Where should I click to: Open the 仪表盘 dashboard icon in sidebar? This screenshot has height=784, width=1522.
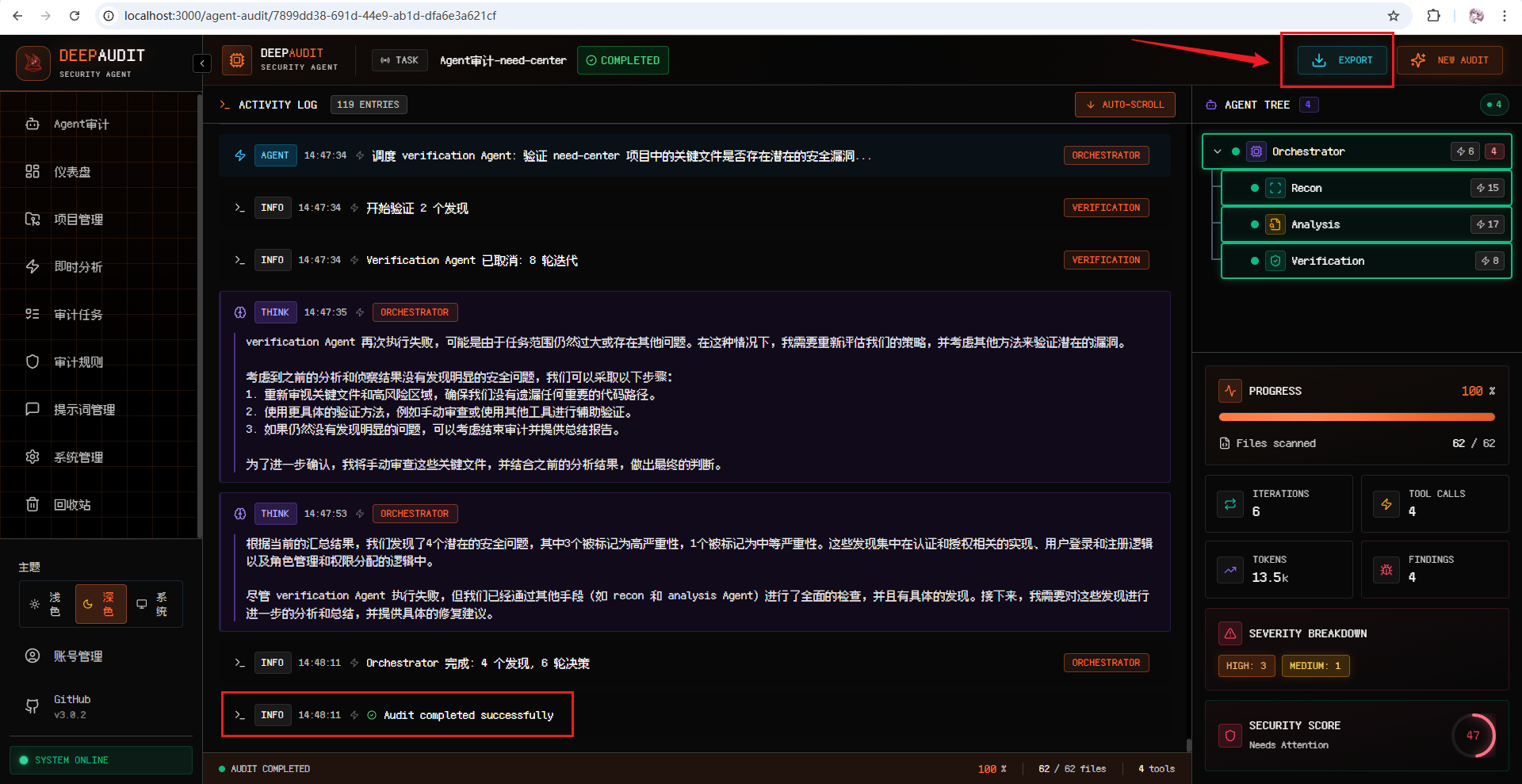[x=33, y=171]
